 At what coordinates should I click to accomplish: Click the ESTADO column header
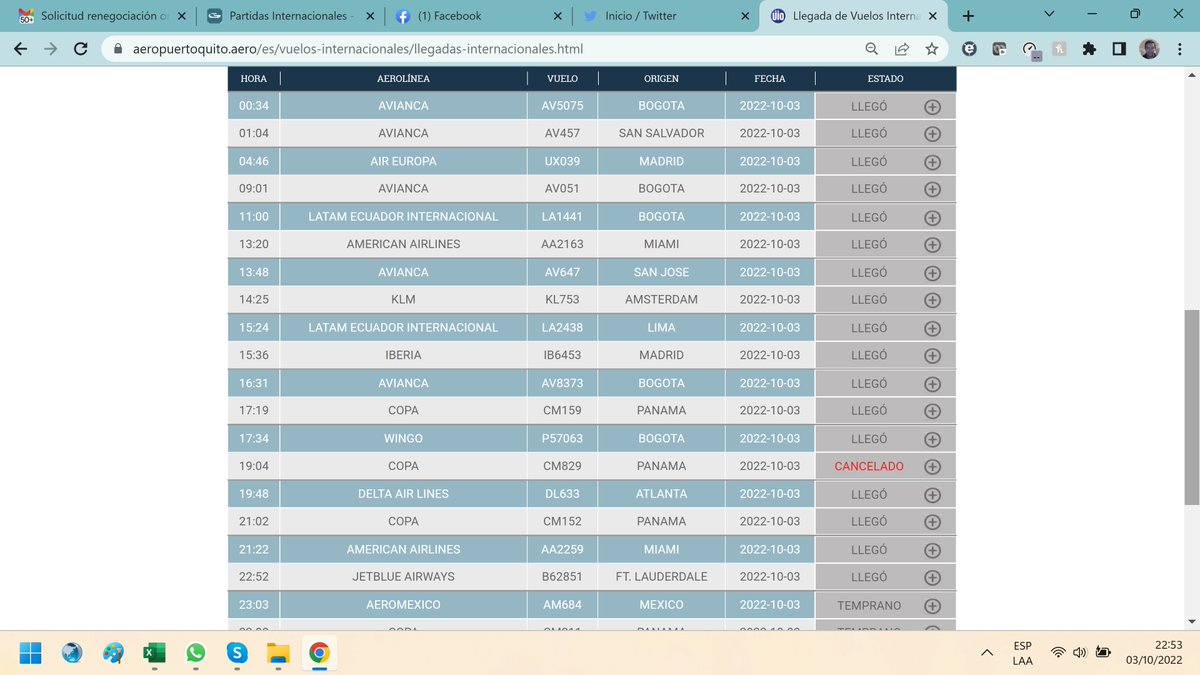click(886, 79)
